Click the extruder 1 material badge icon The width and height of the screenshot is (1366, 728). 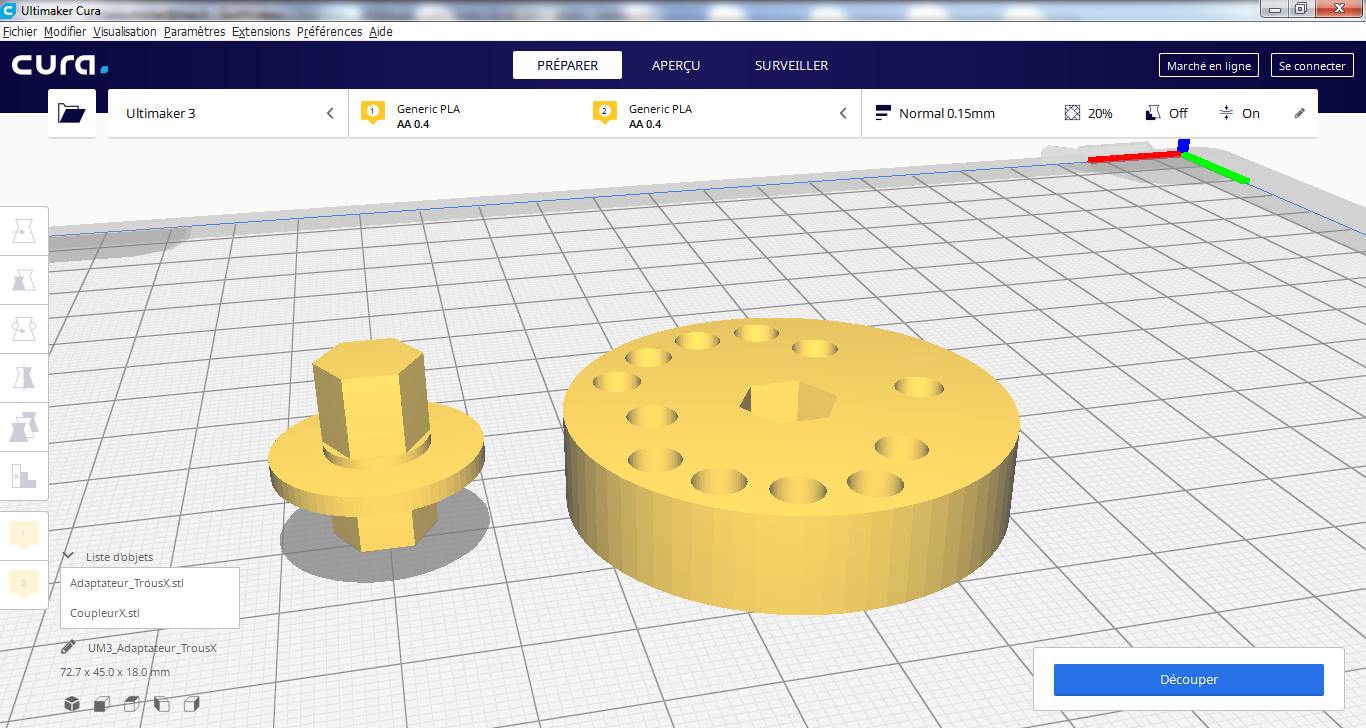point(373,112)
